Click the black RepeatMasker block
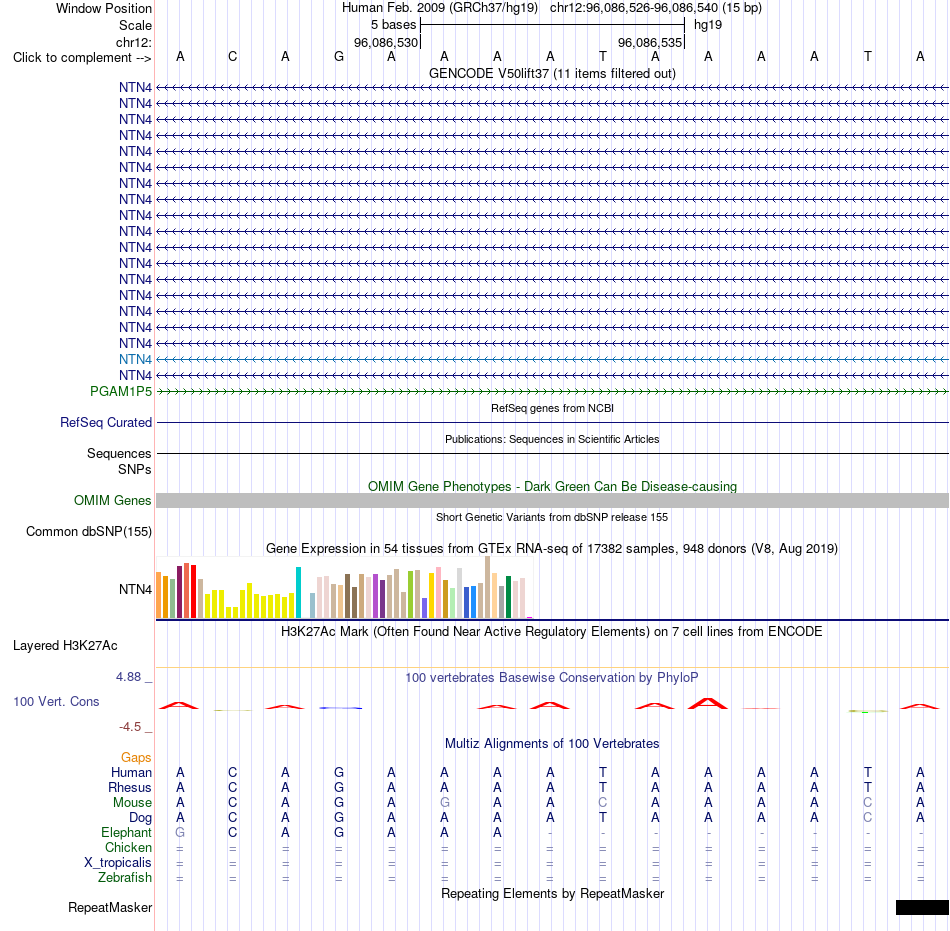This screenshot has height=931, width=950. tap(922, 907)
